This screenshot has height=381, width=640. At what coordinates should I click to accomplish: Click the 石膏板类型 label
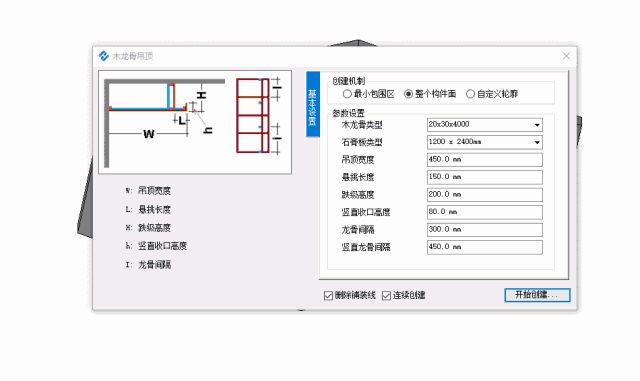tap(362, 143)
